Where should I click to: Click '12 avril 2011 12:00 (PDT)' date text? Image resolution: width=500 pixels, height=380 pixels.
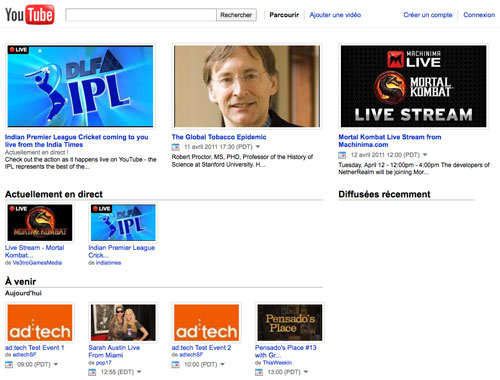point(385,155)
